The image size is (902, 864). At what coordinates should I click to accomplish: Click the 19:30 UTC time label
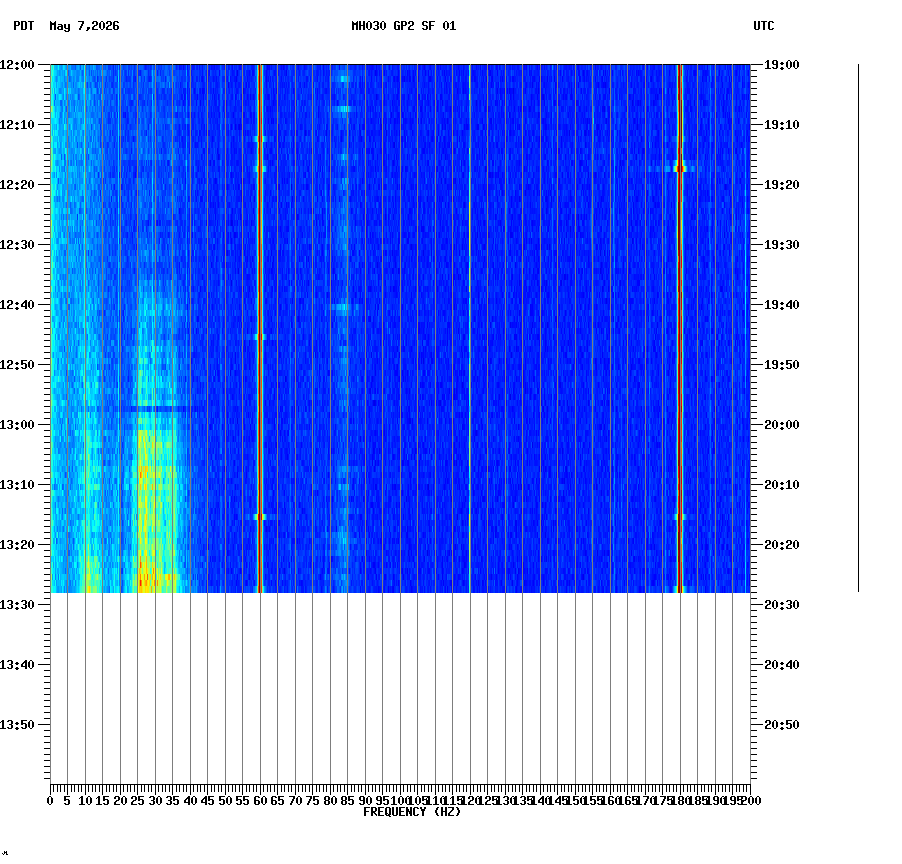tap(782, 245)
